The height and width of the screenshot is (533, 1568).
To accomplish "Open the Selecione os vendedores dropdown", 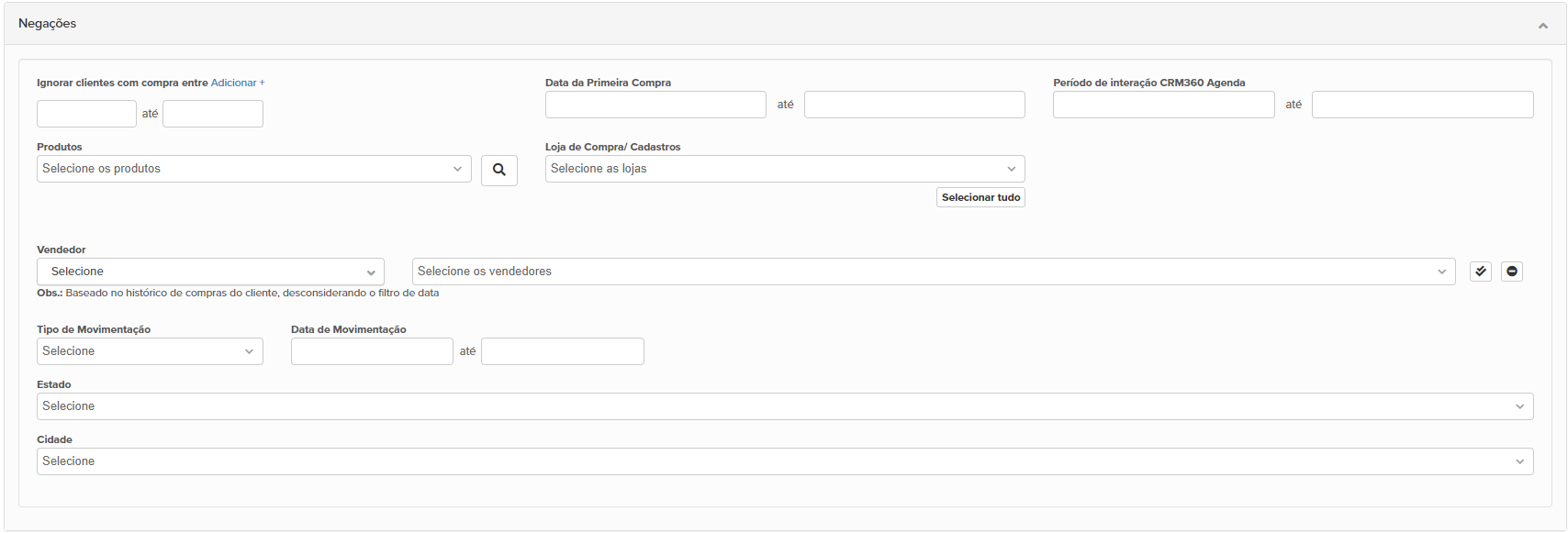I will point(934,272).
